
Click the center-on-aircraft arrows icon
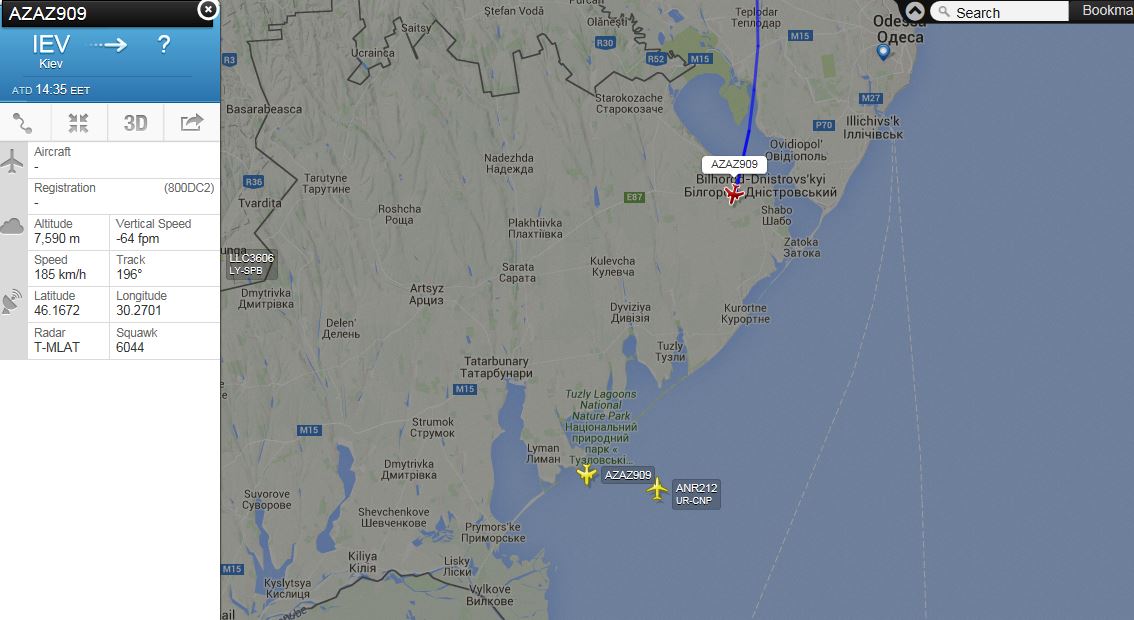click(78, 123)
